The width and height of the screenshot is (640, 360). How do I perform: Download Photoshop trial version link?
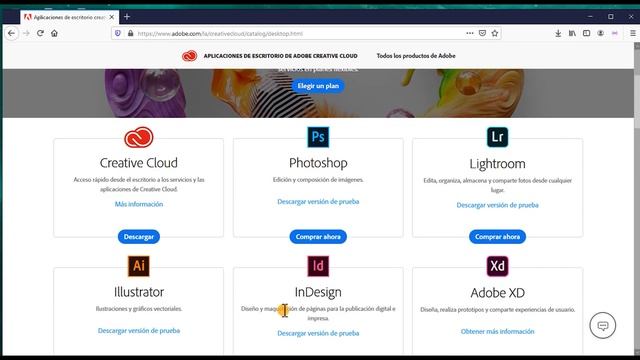click(x=318, y=202)
